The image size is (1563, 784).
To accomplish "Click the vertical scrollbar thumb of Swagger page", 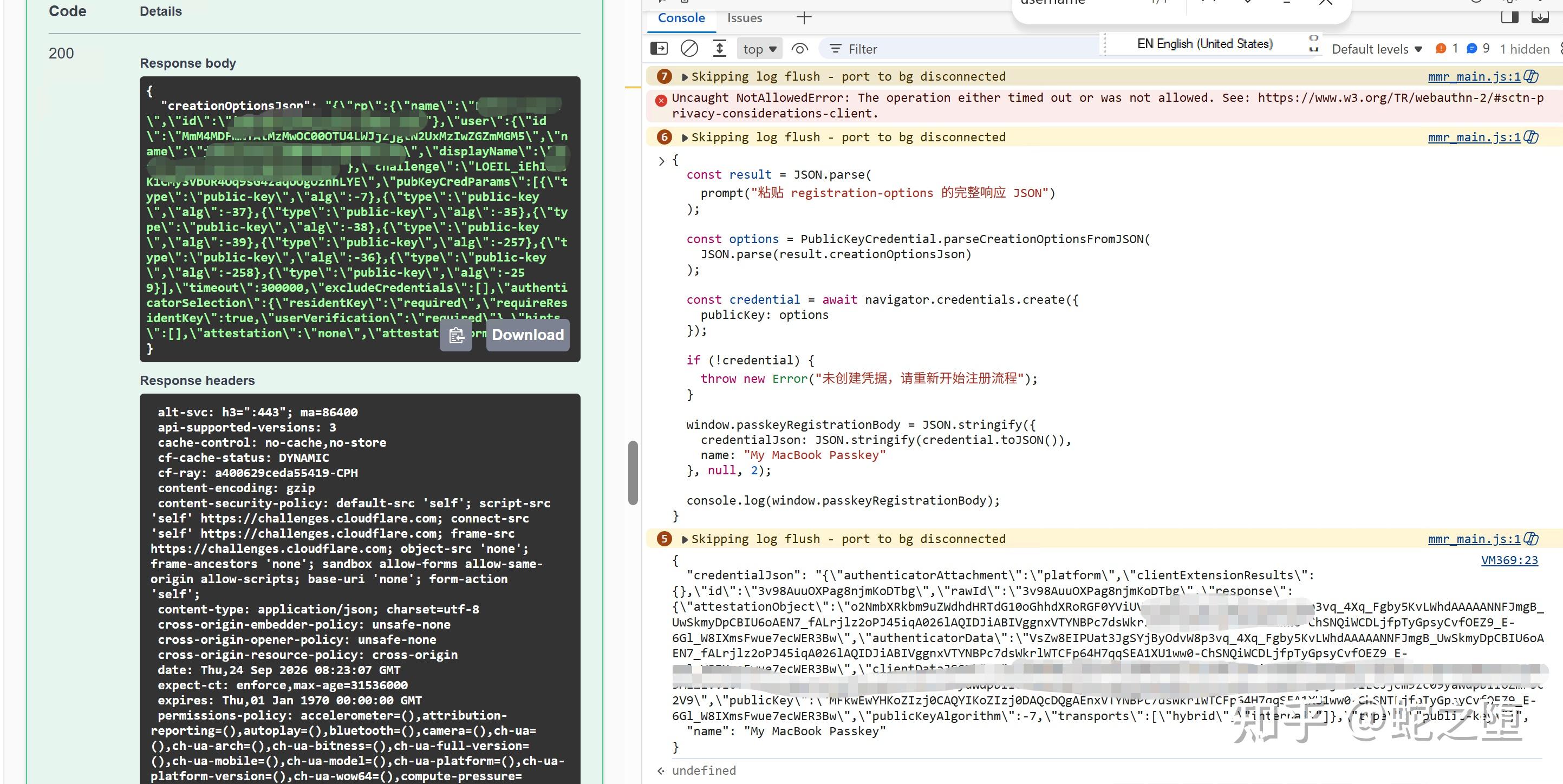I will click(633, 473).
